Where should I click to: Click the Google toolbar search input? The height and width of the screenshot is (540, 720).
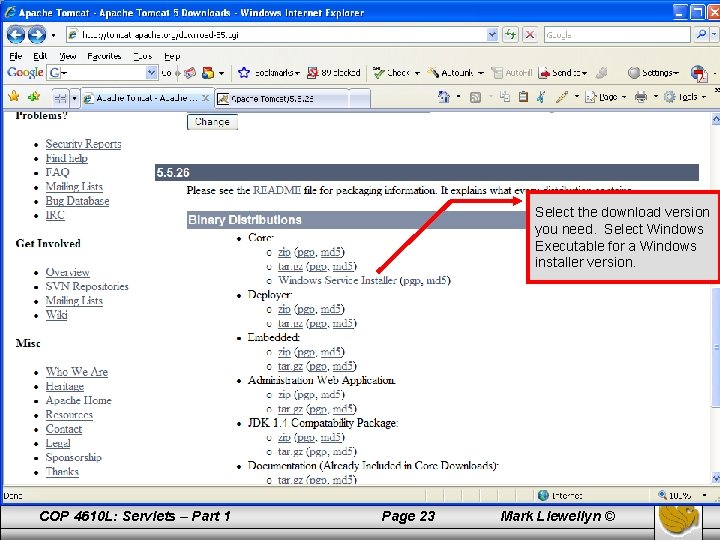click(x=97, y=73)
